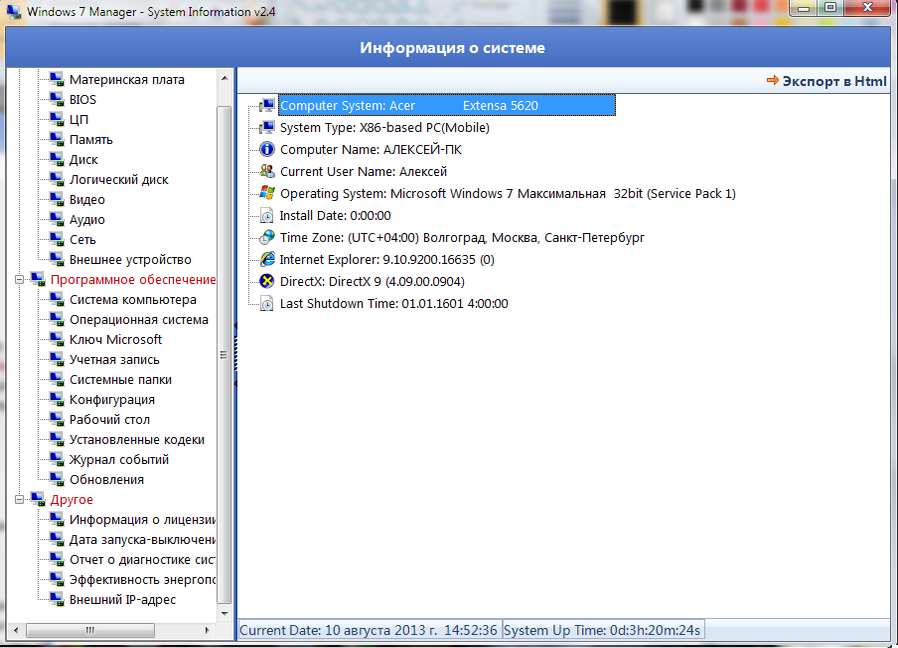Click the blue info icon for Computer Name

pos(267,149)
